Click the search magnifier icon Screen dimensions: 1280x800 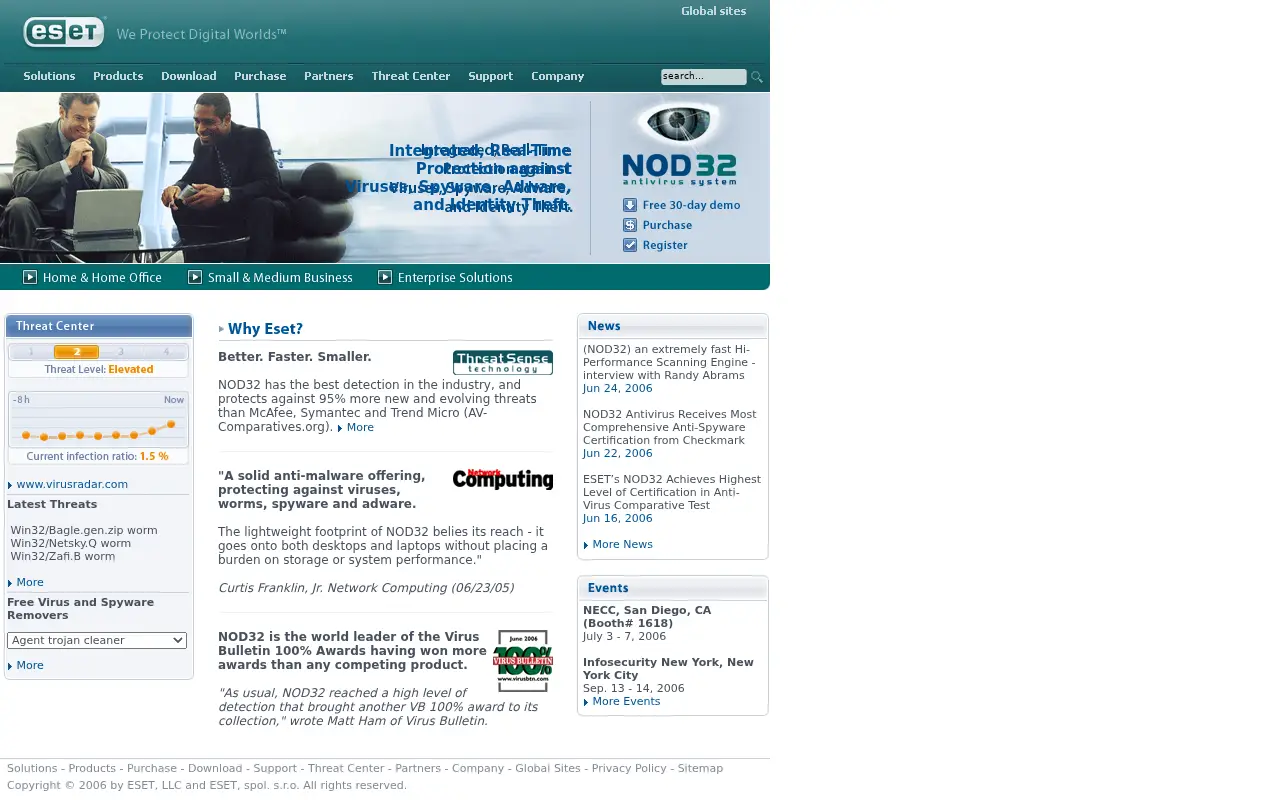point(757,77)
